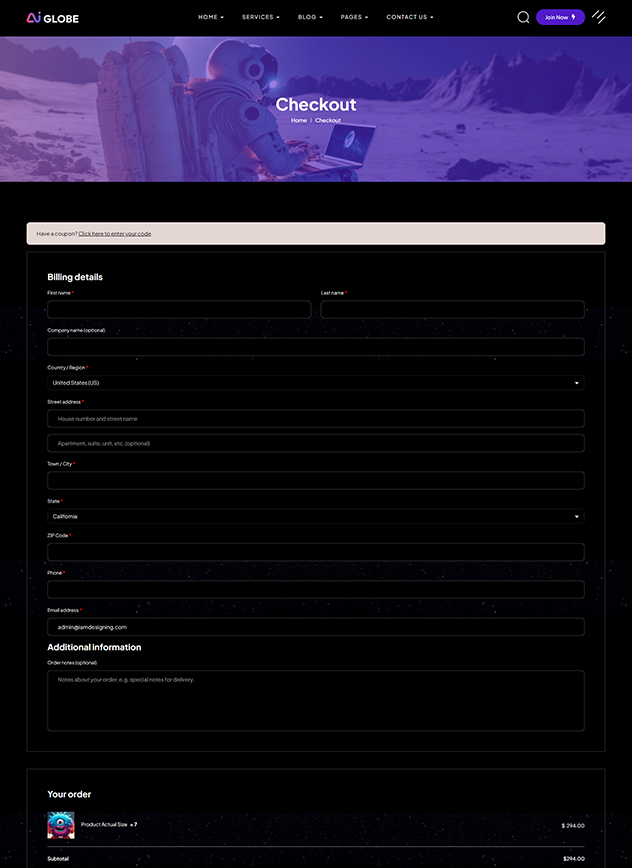Expand the Services dropdown menu

click(260, 17)
